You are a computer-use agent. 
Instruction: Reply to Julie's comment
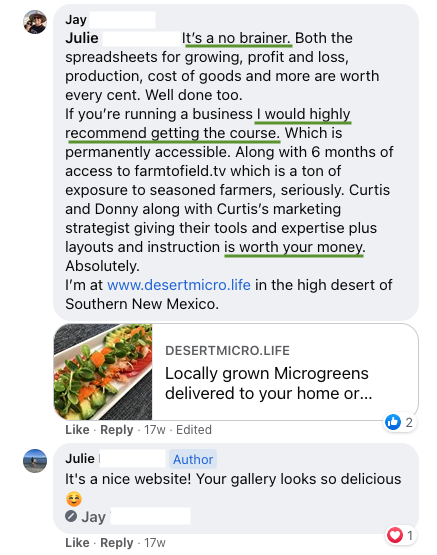117,543
